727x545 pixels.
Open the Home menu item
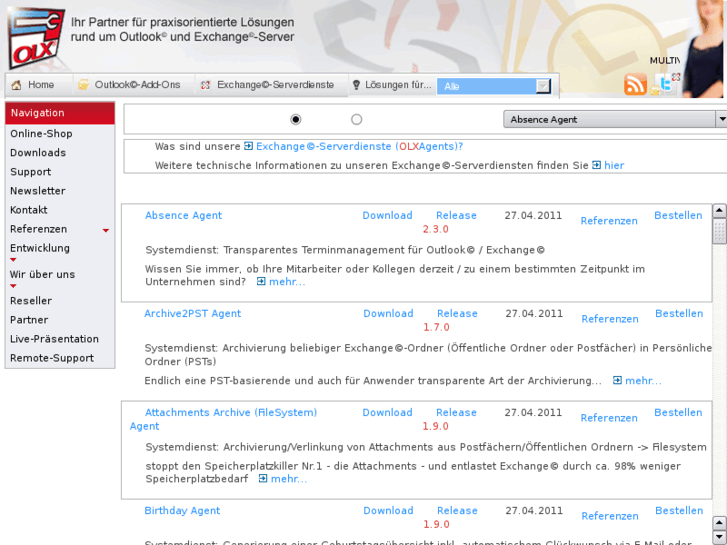tap(41, 85)
